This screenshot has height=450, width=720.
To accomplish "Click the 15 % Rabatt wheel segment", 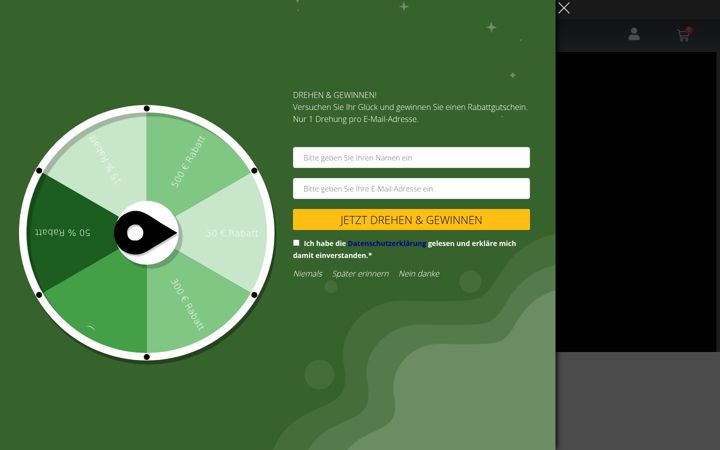I will [105, 160].
